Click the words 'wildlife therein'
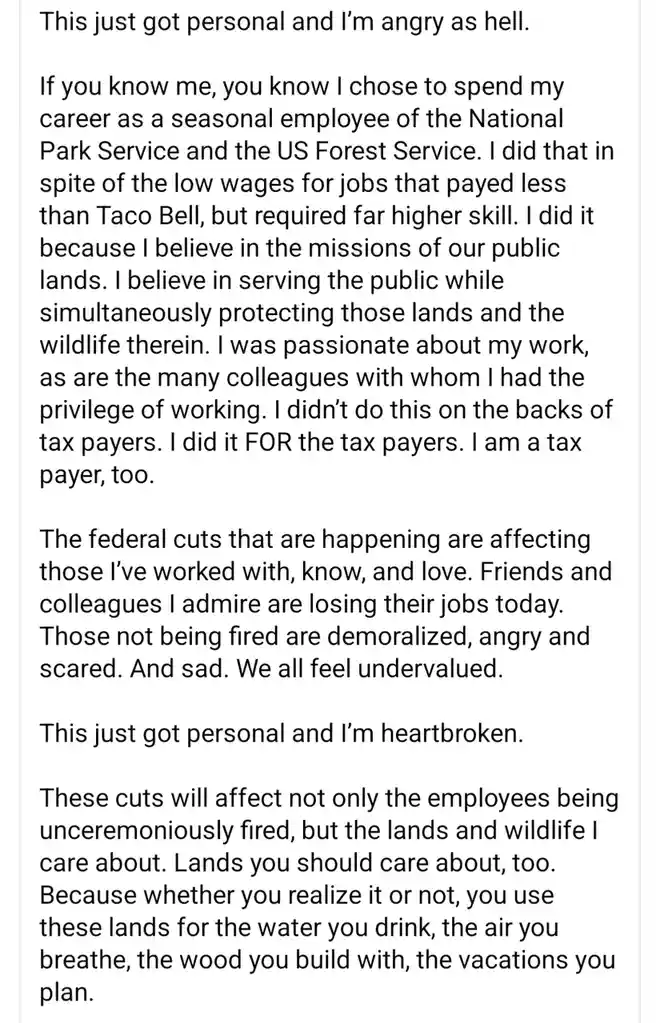Screen dimensions: 660x1023 tap(125, 345)
